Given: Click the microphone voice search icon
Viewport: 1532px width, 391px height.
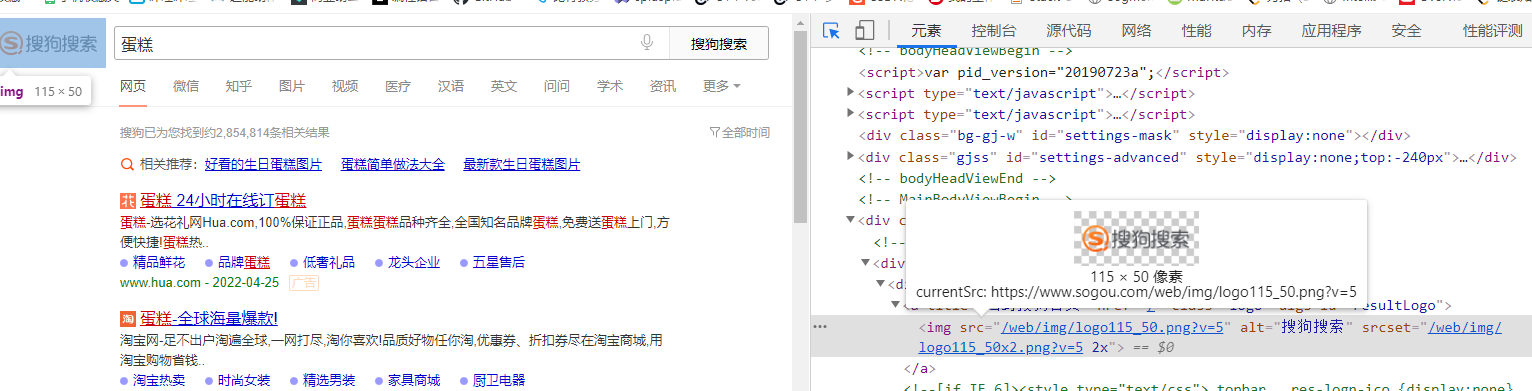Looking at the screenshot, I should (647, 43).
